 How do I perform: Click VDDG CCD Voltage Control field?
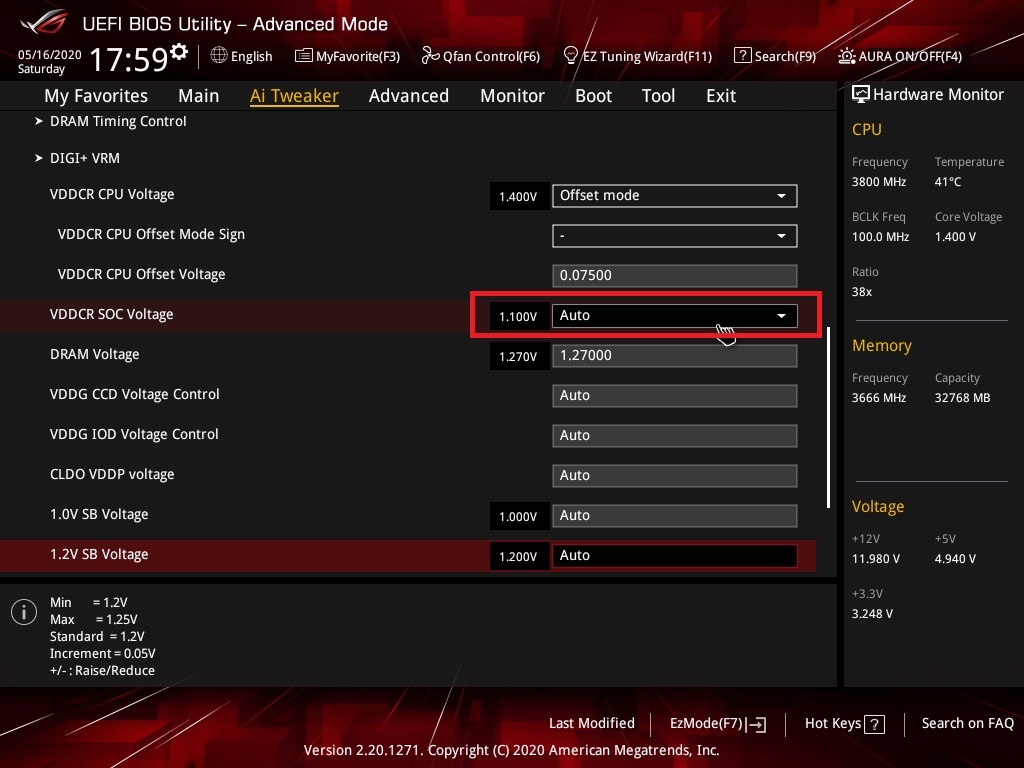(675, 396)
